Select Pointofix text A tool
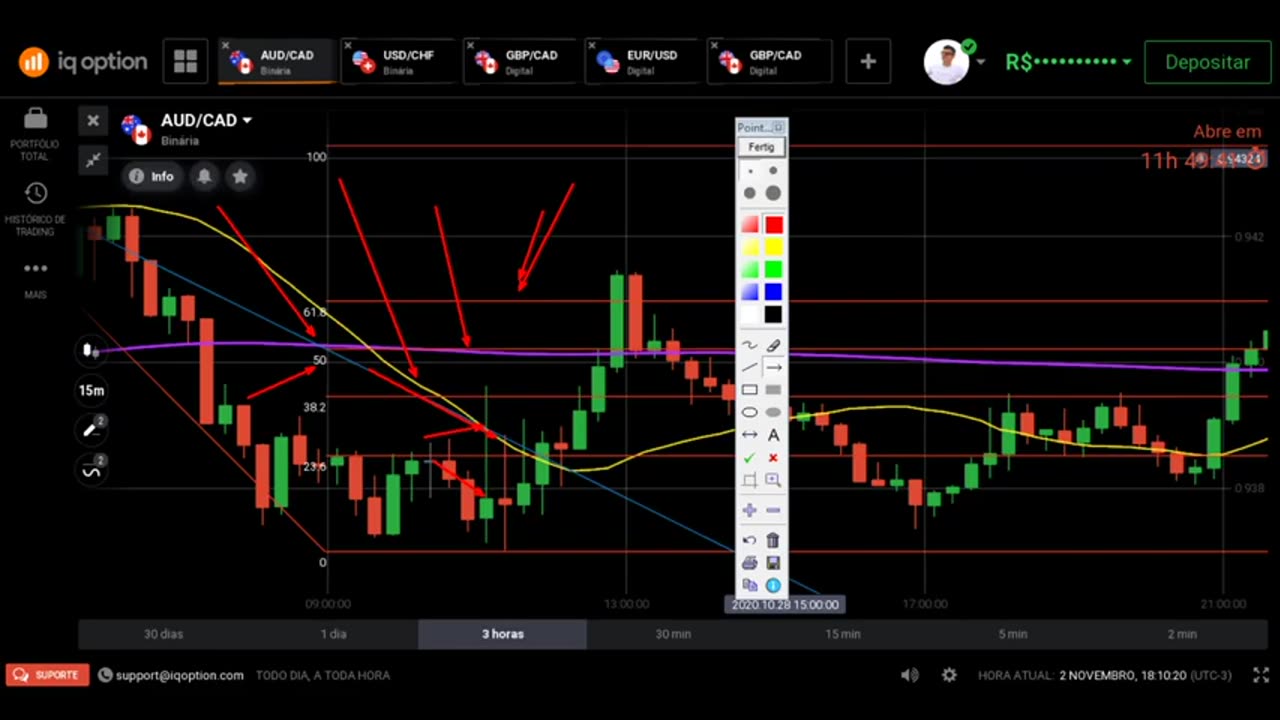Screen dimensions: 1280x720 click(773, 435)
